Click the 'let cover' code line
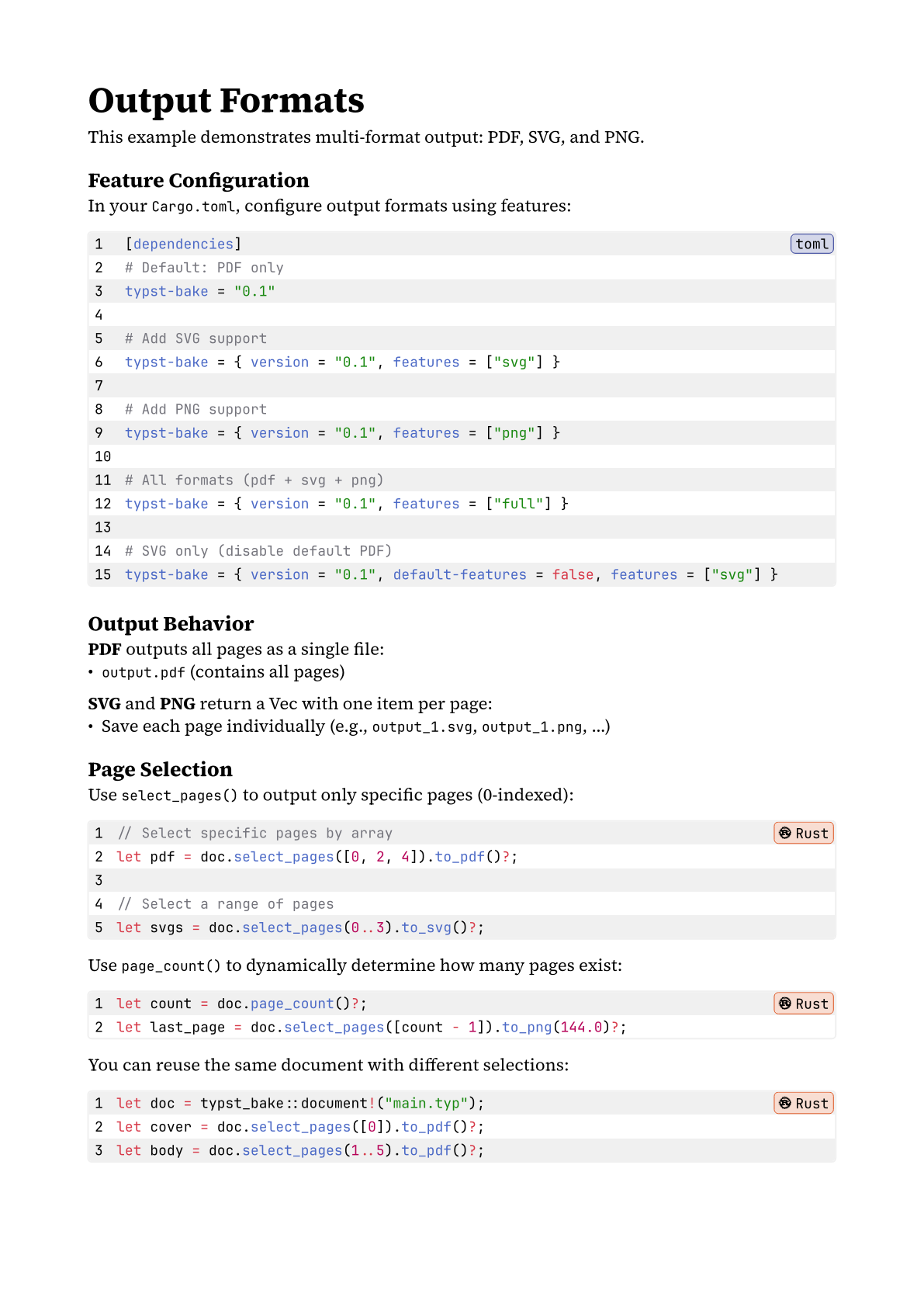The image size is (924, 1307). (299, 1127)
